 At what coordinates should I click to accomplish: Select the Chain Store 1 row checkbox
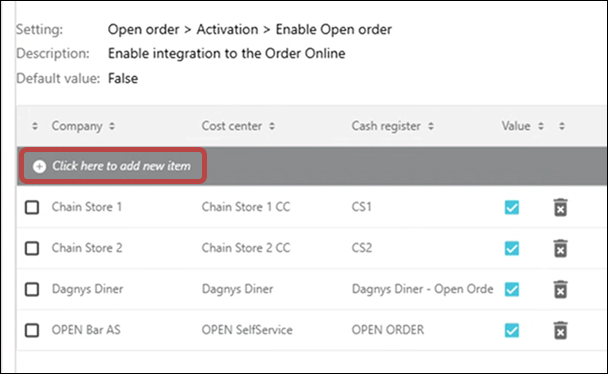click(32, 207)
